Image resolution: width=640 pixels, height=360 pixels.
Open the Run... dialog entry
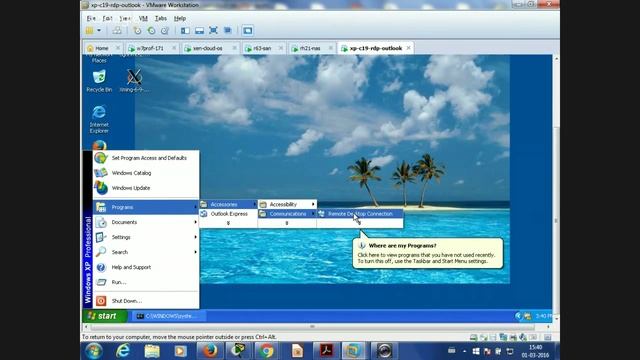point(146,282)
